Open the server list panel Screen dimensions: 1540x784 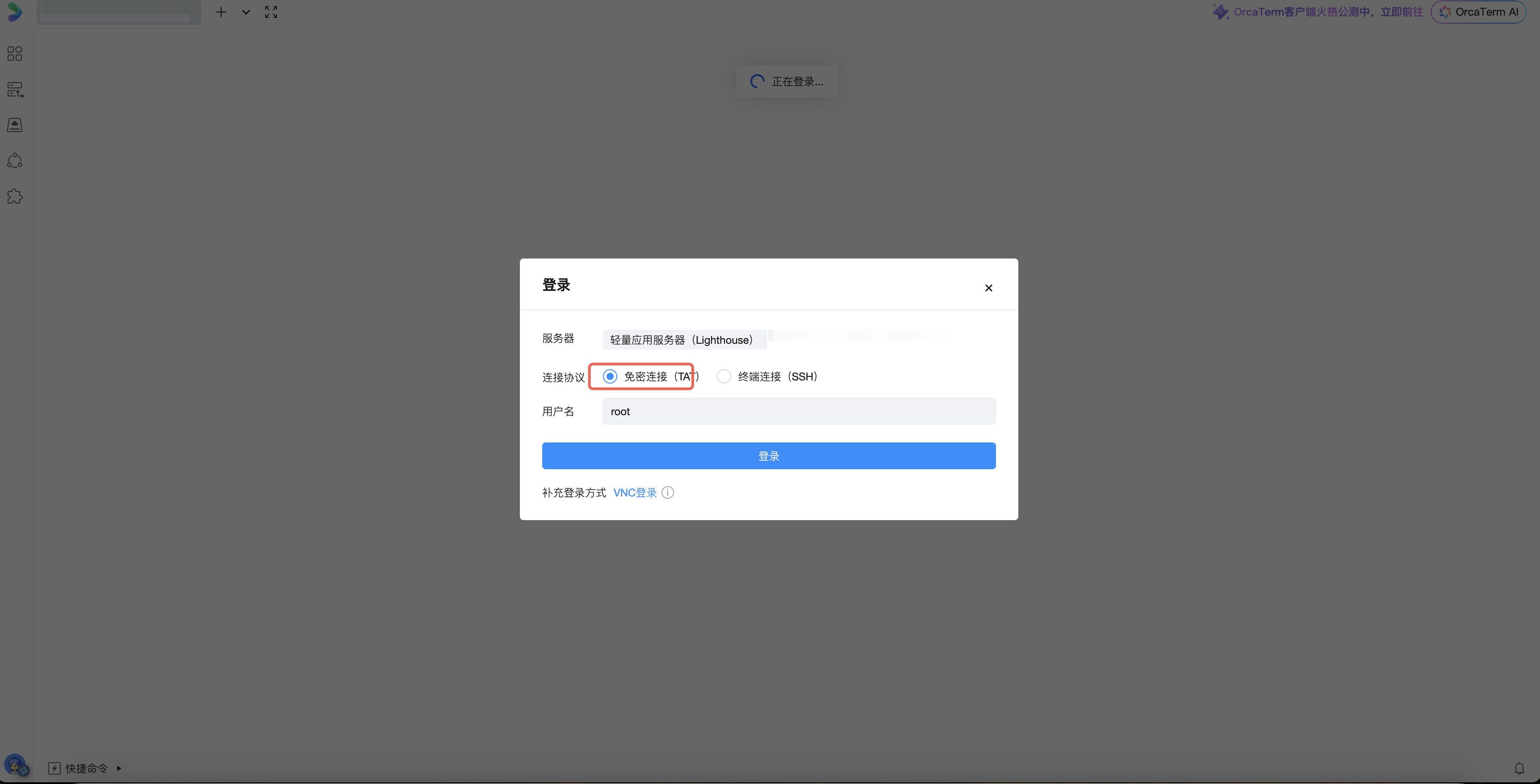click(x=15, y=90)
